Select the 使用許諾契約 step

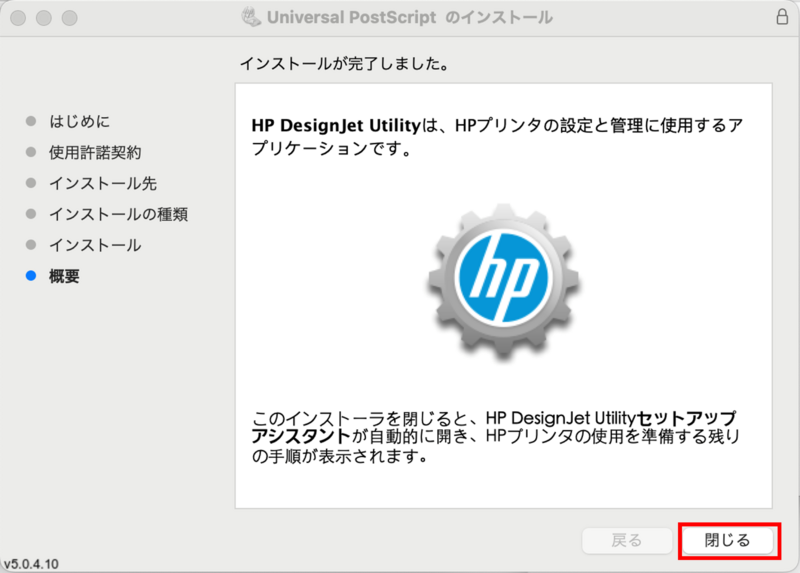tap(95, 152)
